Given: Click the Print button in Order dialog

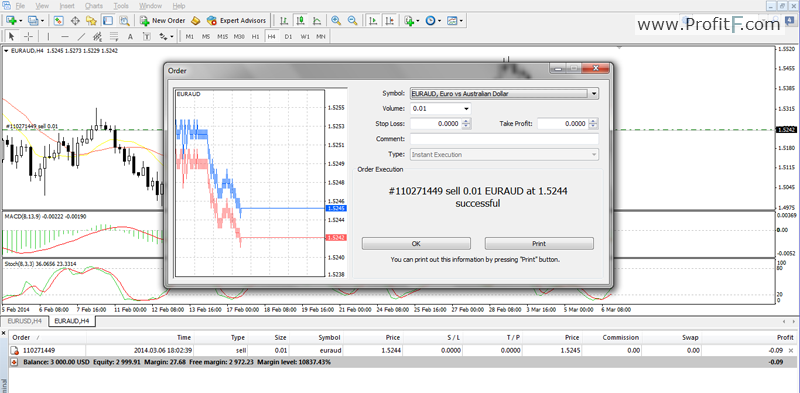Looking at the screenshot, I should pyautogui.click(x=539, y=243).
